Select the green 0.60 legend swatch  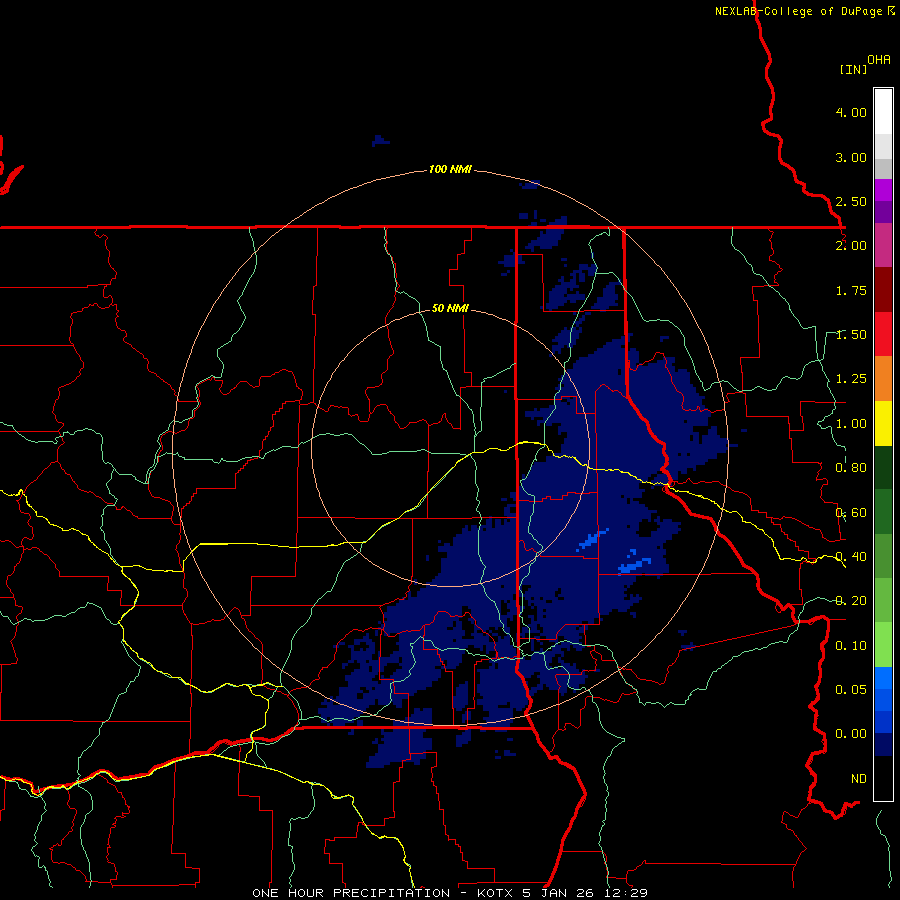(883, 512)
